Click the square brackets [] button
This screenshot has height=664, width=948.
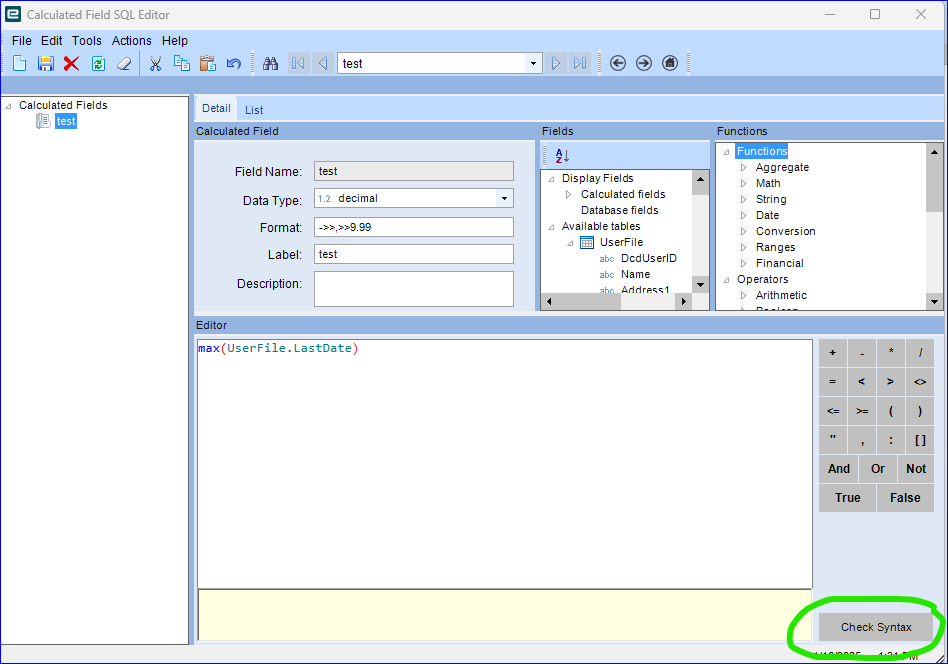(x=920, y=440)
